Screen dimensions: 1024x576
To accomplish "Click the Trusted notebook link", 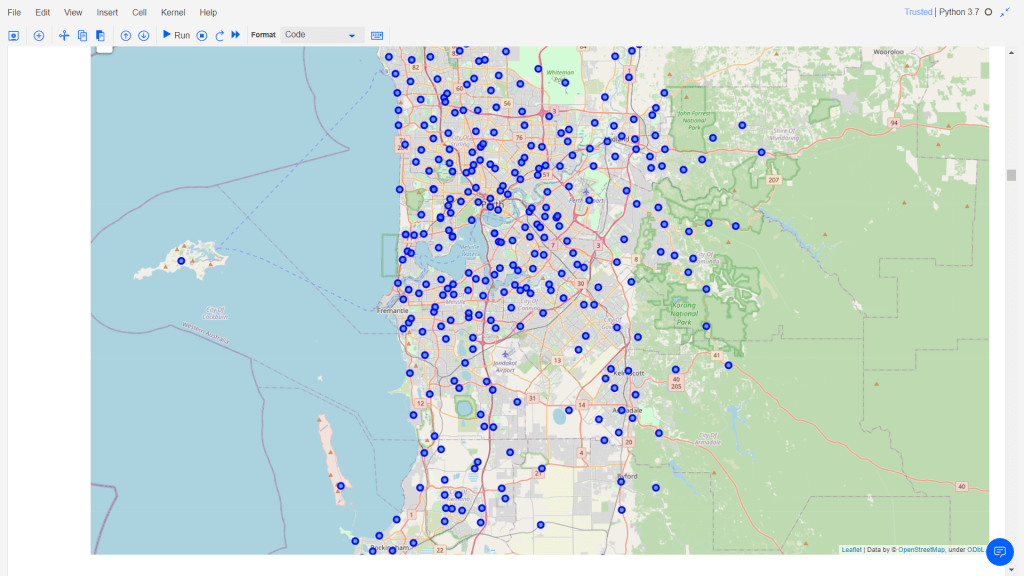I will 917,12.
